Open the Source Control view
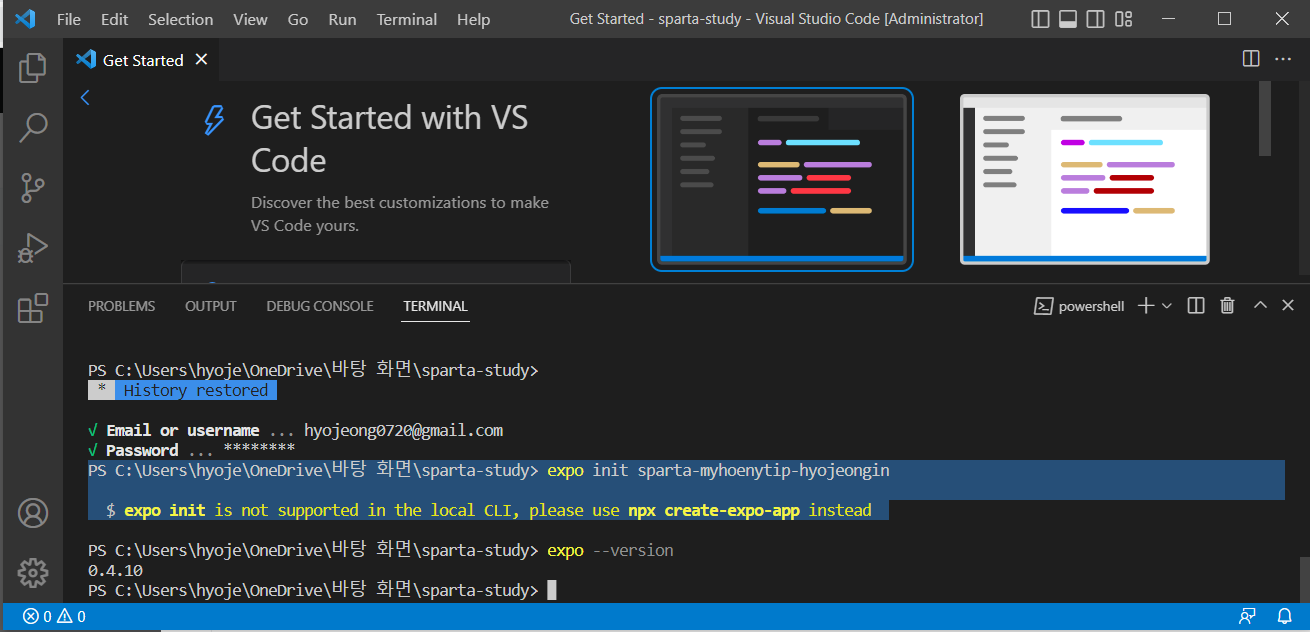Image resolution: width=1310 pixels, height=632 pixels. pyautogui.click(x=33, y=187)
